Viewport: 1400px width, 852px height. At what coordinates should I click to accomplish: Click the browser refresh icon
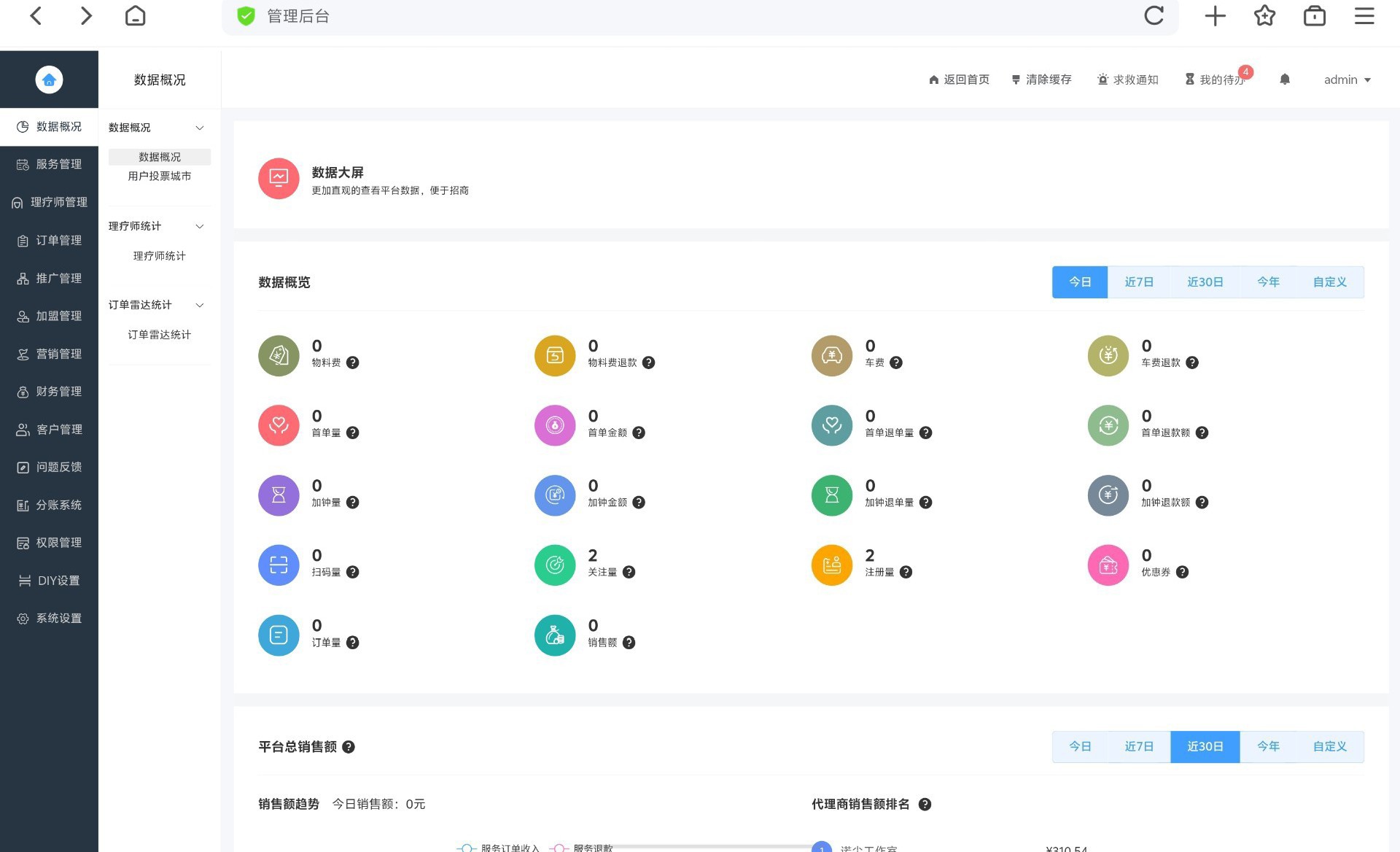[x=1154, y=16]
